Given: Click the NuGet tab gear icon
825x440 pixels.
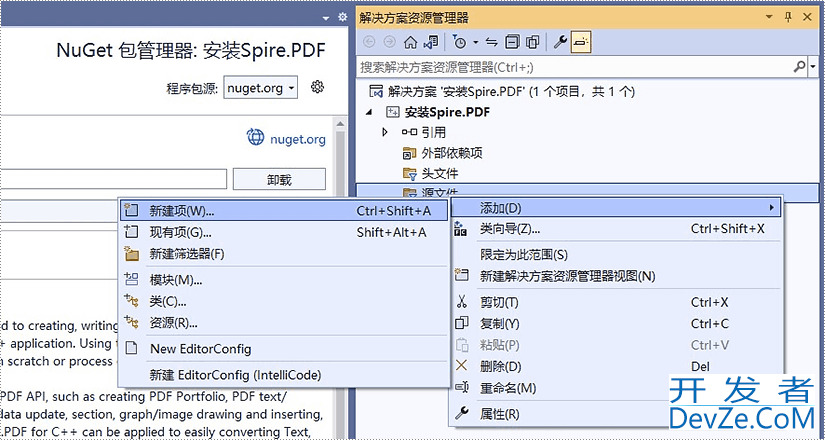Looking at the screenshot, I should pos(343,17).
